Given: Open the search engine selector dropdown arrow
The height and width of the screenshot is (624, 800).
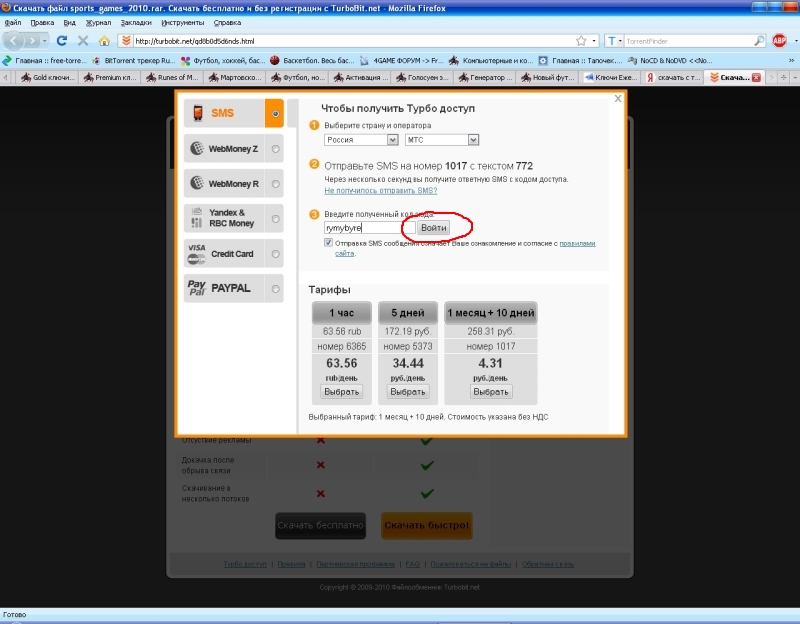Looking at the screenshot, I should point(620,41).
